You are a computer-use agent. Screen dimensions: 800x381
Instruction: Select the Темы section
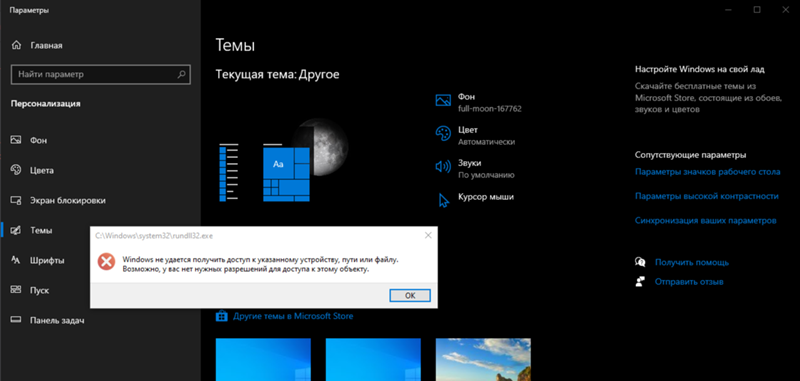(101, 230)
